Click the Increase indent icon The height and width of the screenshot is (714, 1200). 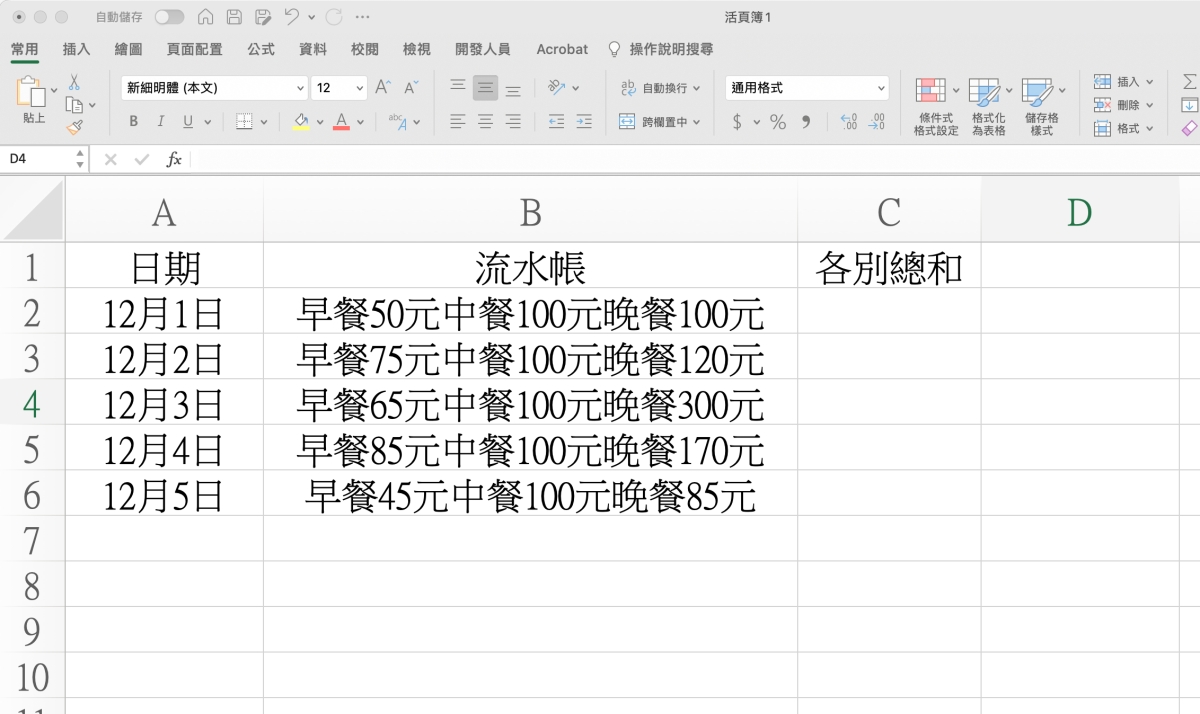tap(584, 122)
